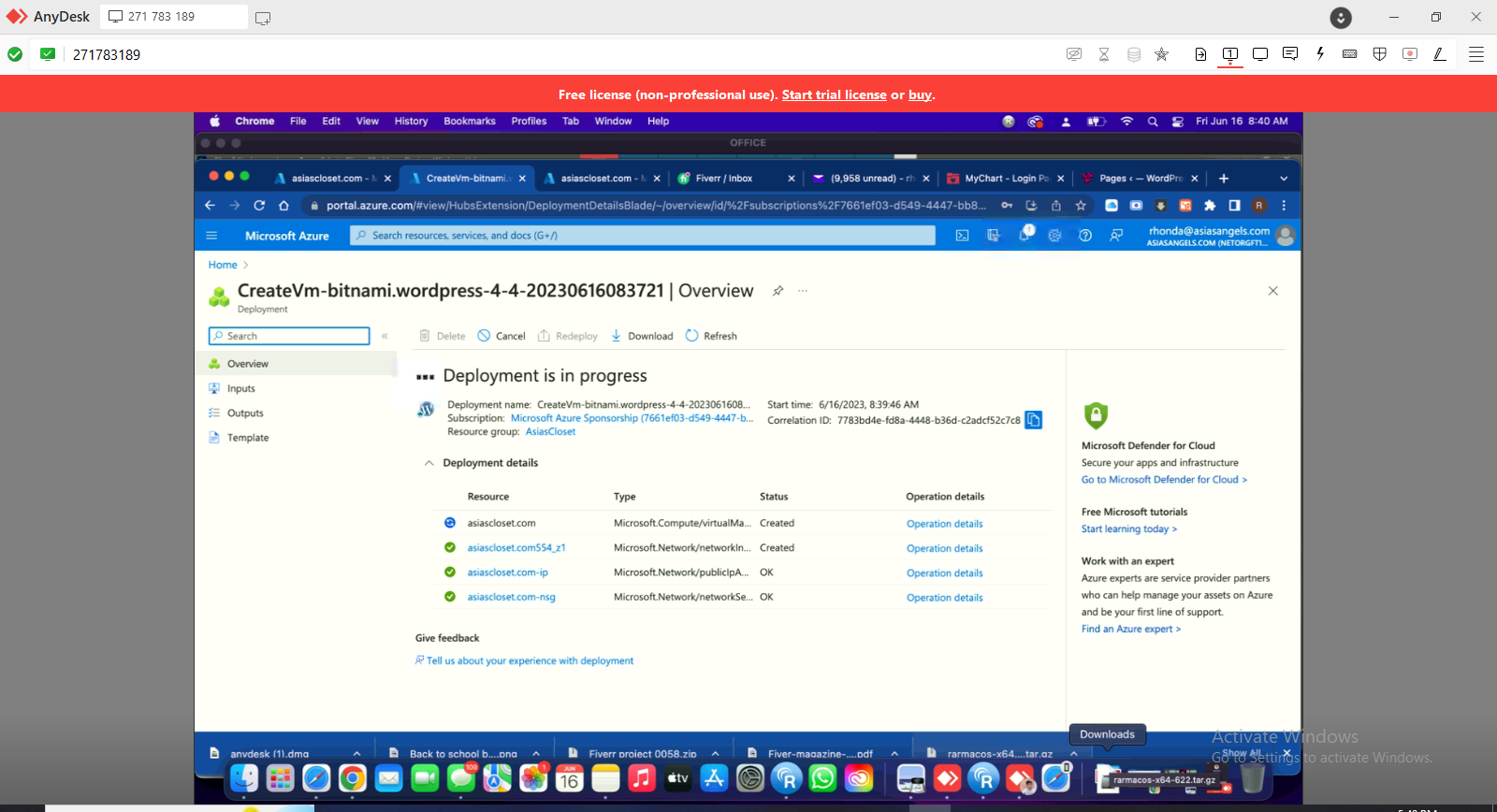This screenshot has height=812, width=1497.
Task: Switch to the Fiverr / Inbox tab
Action: [x=735, y=179]
